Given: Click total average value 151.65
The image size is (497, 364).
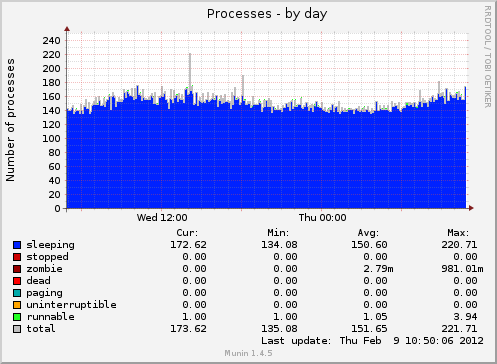Looking at the screenshot, I should click(369, 329).
